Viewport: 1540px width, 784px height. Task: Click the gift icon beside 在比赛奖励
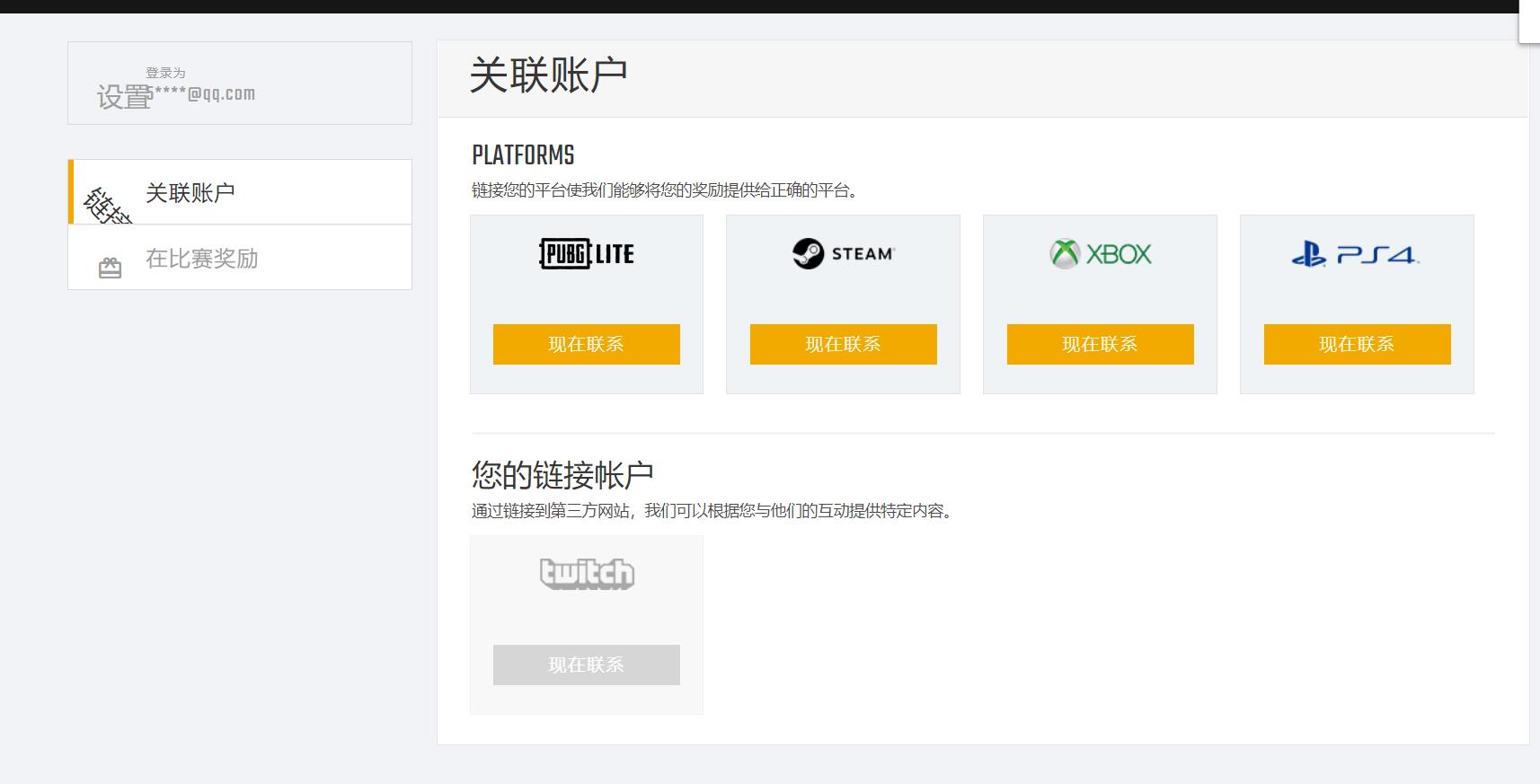[x=110, y=268]
